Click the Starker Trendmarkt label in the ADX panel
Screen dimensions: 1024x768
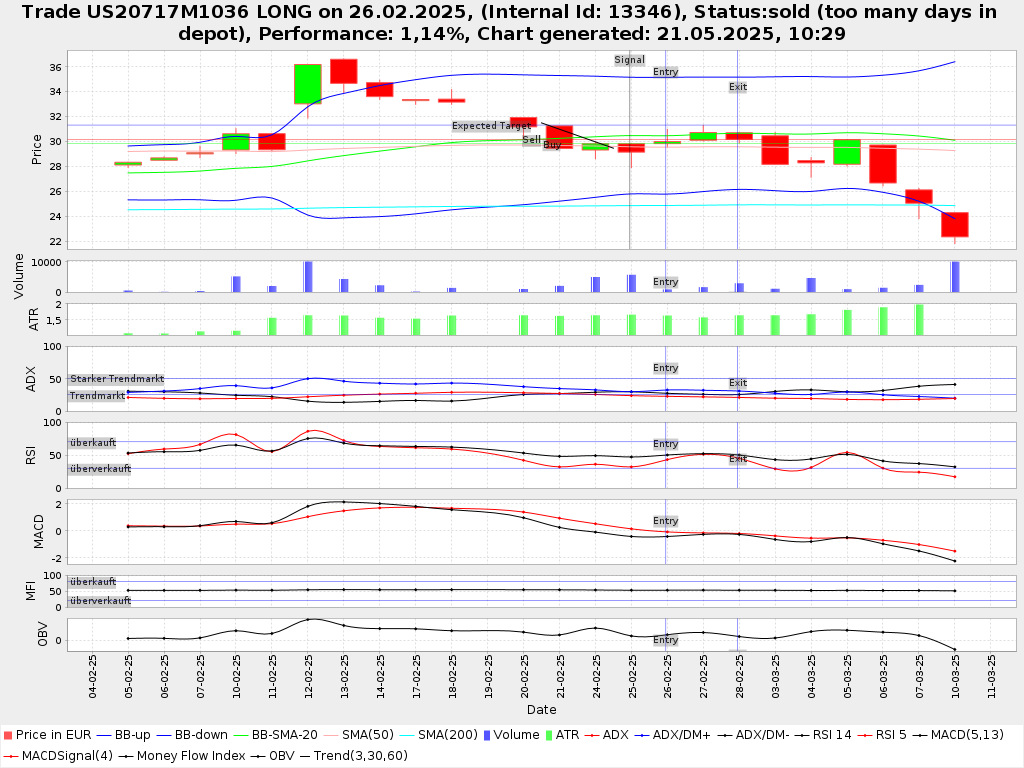[x=116, y=379]
